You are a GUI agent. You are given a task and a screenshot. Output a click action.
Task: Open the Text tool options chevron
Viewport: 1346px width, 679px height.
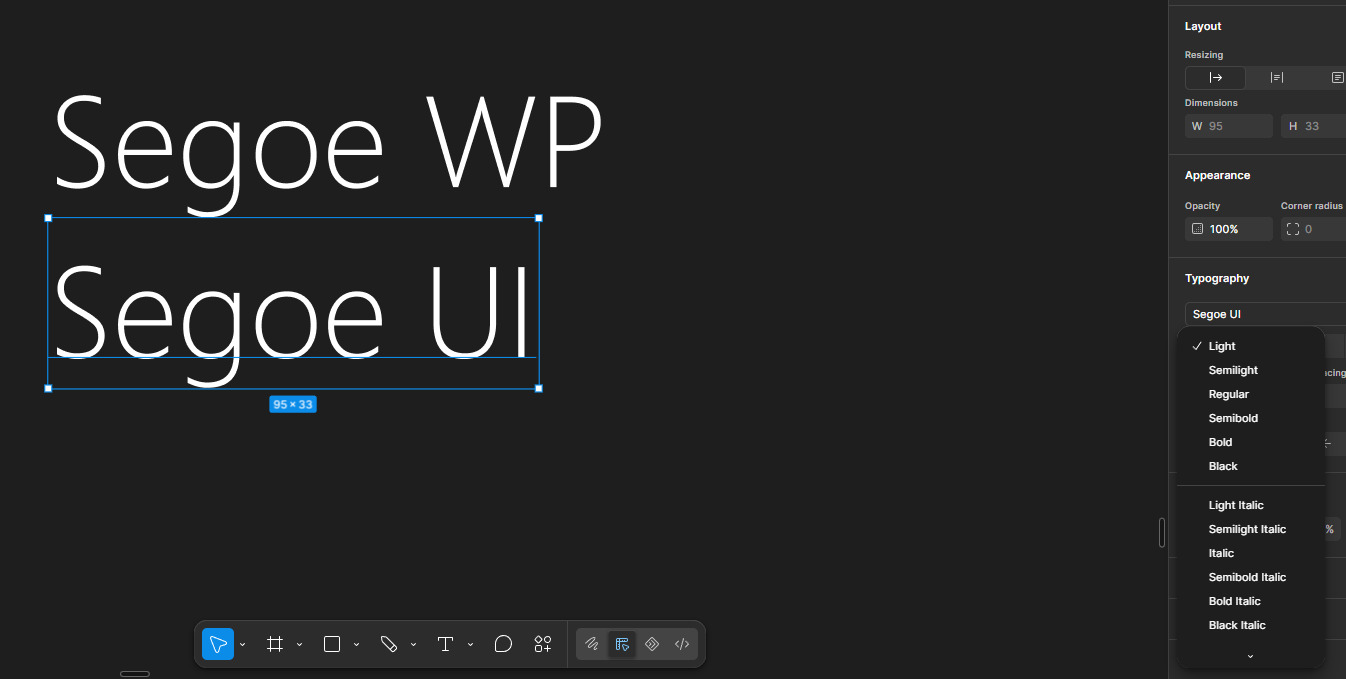(x=470, y=645)
